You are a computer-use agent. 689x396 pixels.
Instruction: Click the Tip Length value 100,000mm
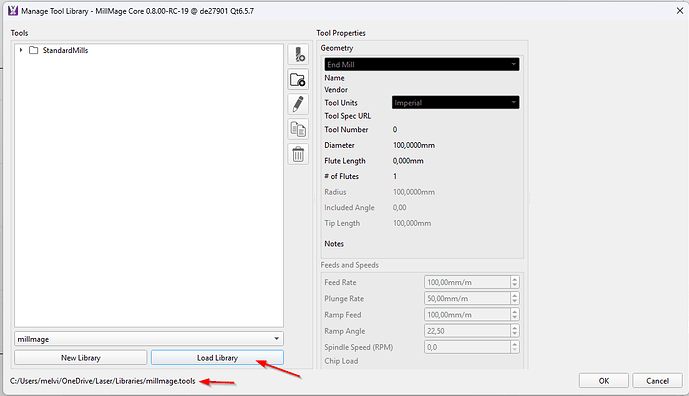(412, 223)
